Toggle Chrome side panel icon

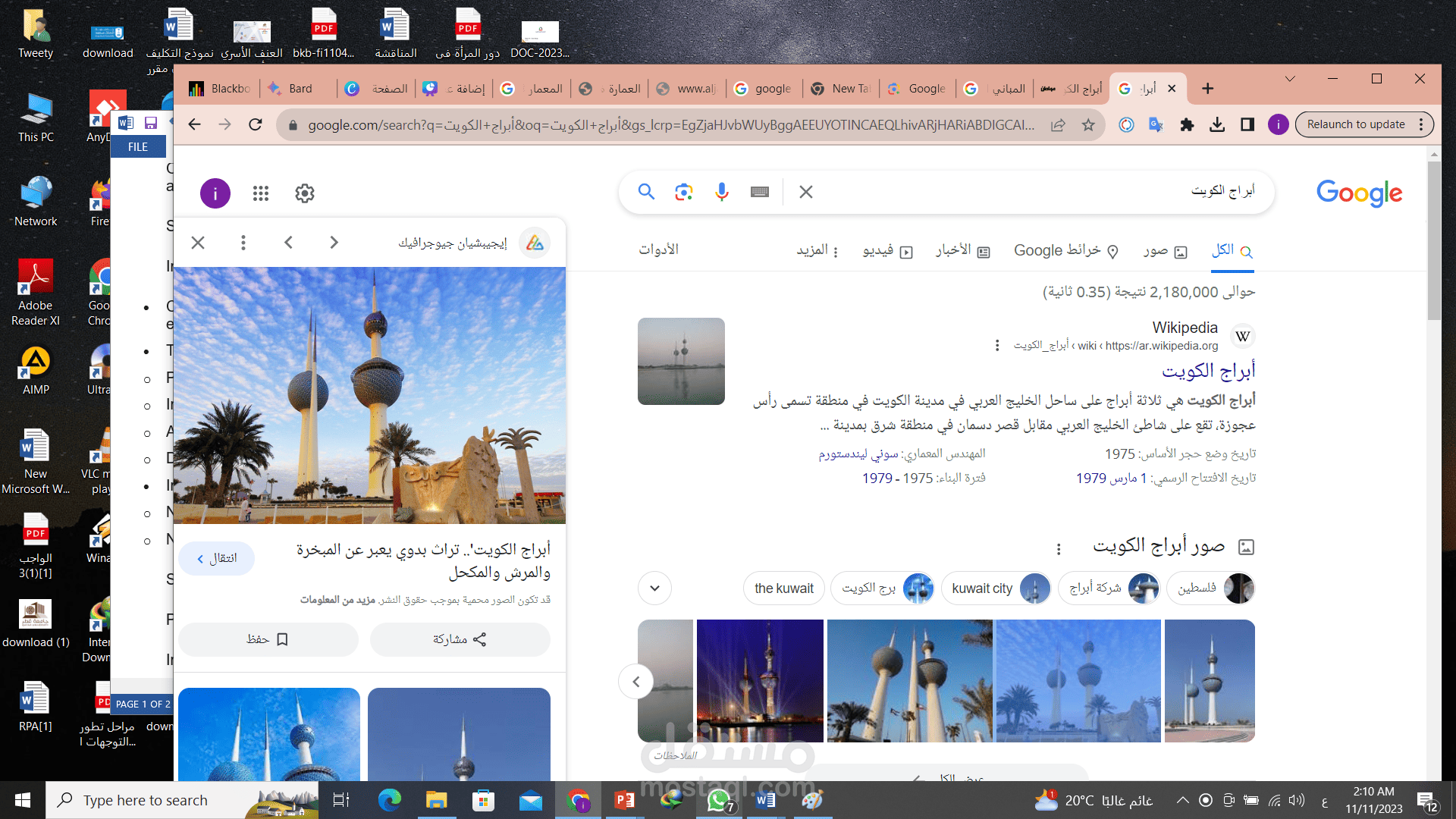pyautogui.click(x=1247, y=125)
